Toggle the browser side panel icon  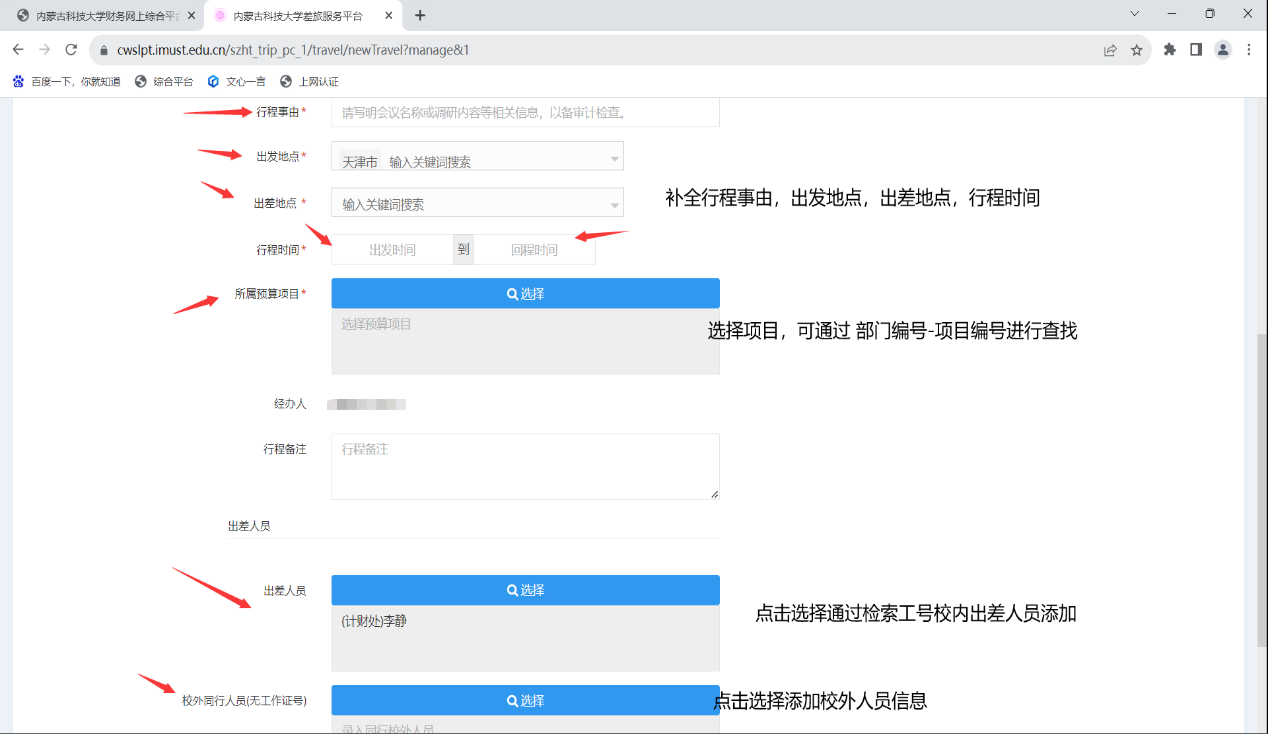pos(1195,50)
